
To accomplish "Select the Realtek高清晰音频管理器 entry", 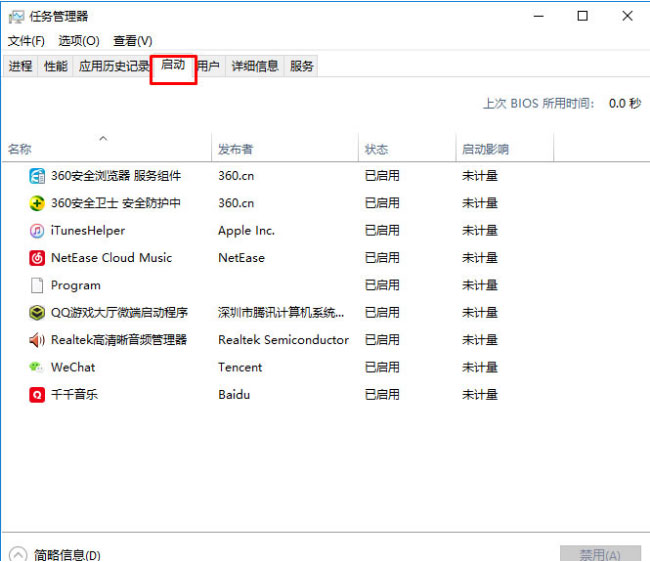I will (119, 340).
